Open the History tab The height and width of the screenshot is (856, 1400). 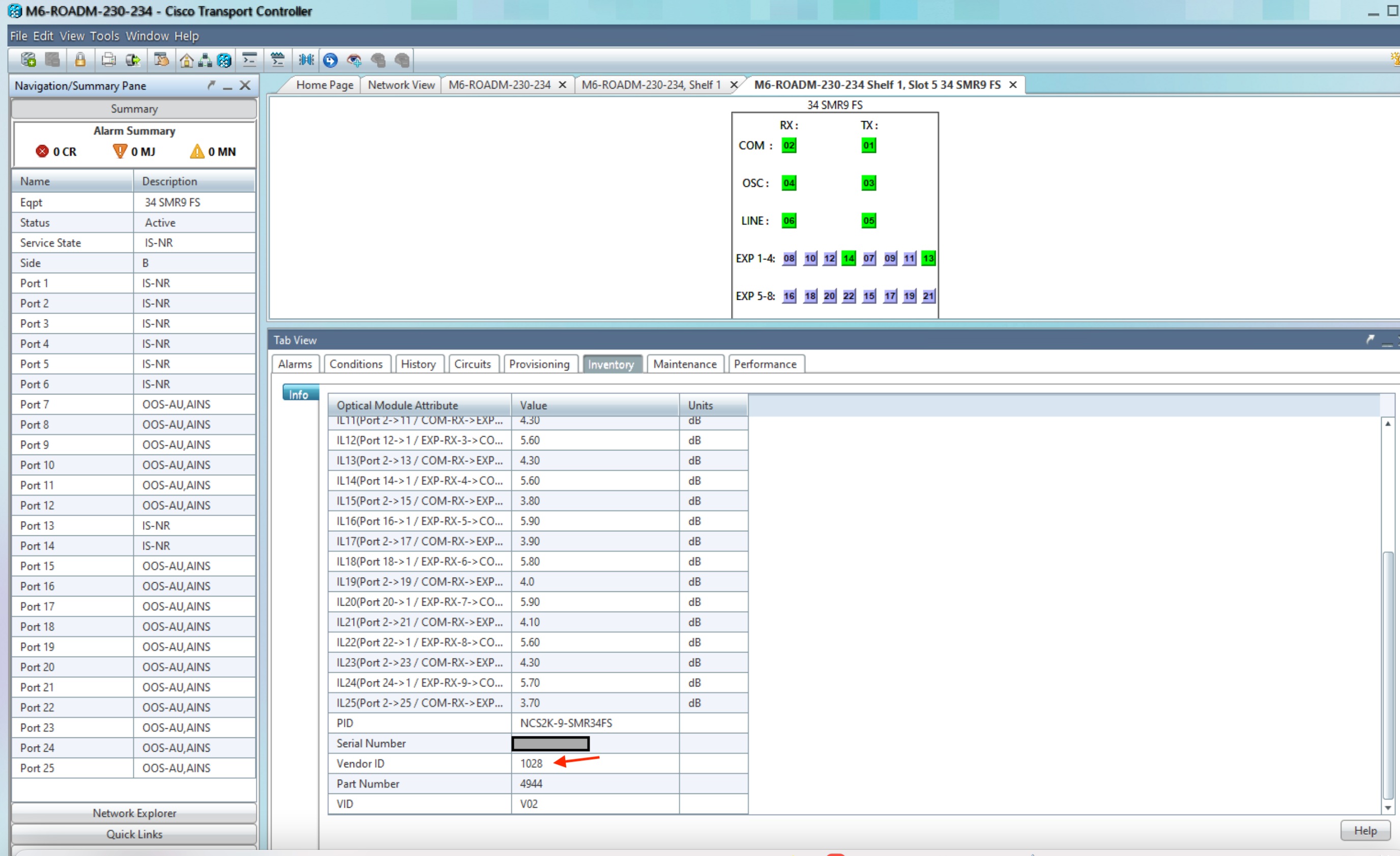tap(418, 364)
